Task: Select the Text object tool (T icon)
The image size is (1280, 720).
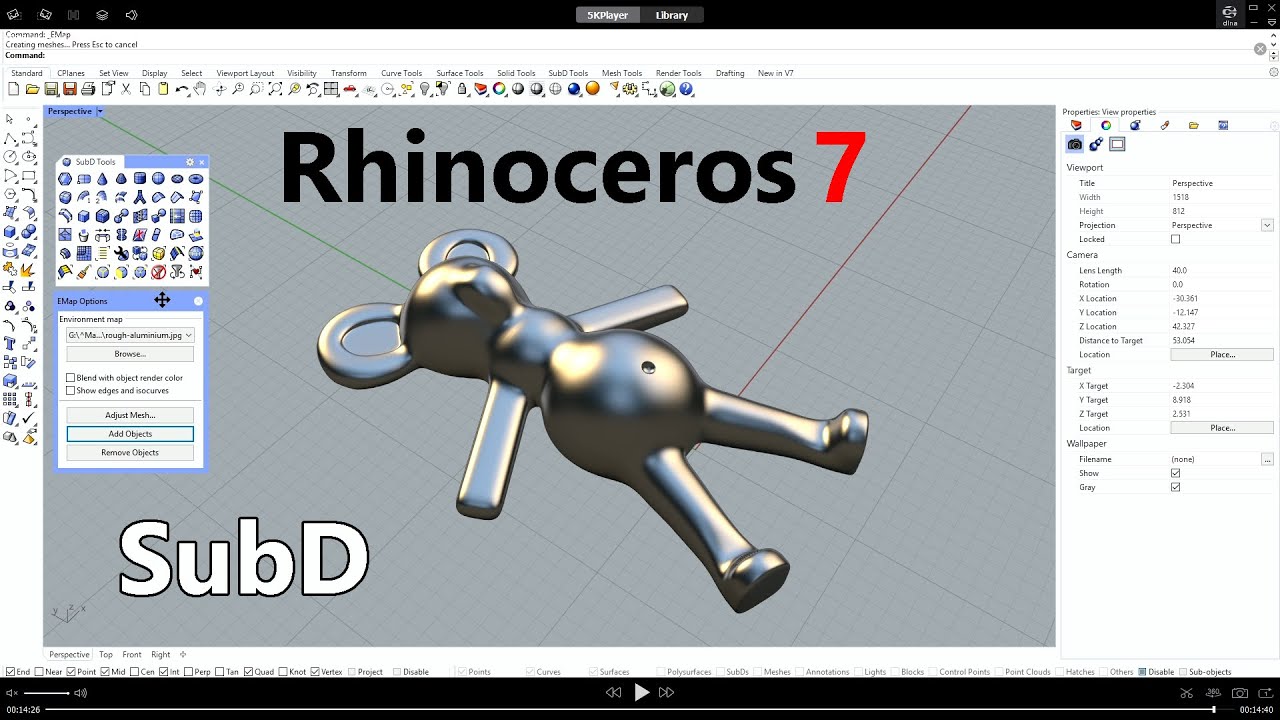Action: pyautogui.click(x=10, y=343)
